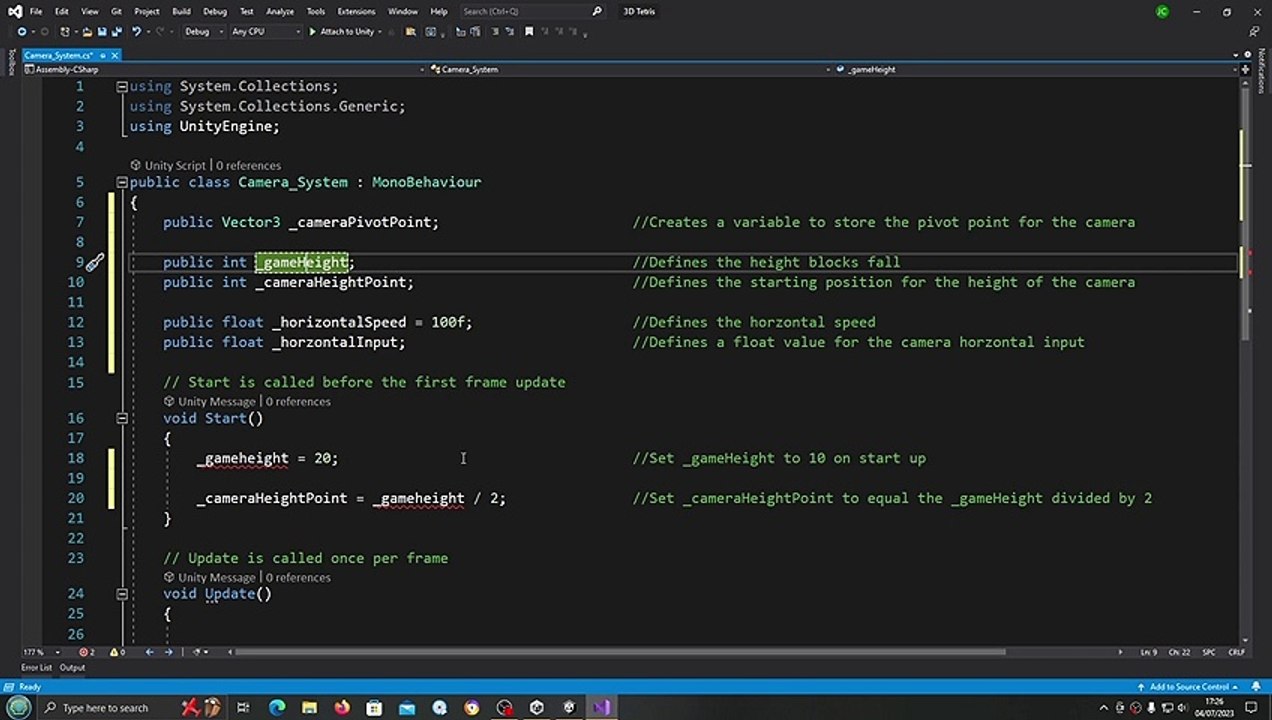
Task: Pin the Camera_System.cs tab
Action: coord(102,55)
